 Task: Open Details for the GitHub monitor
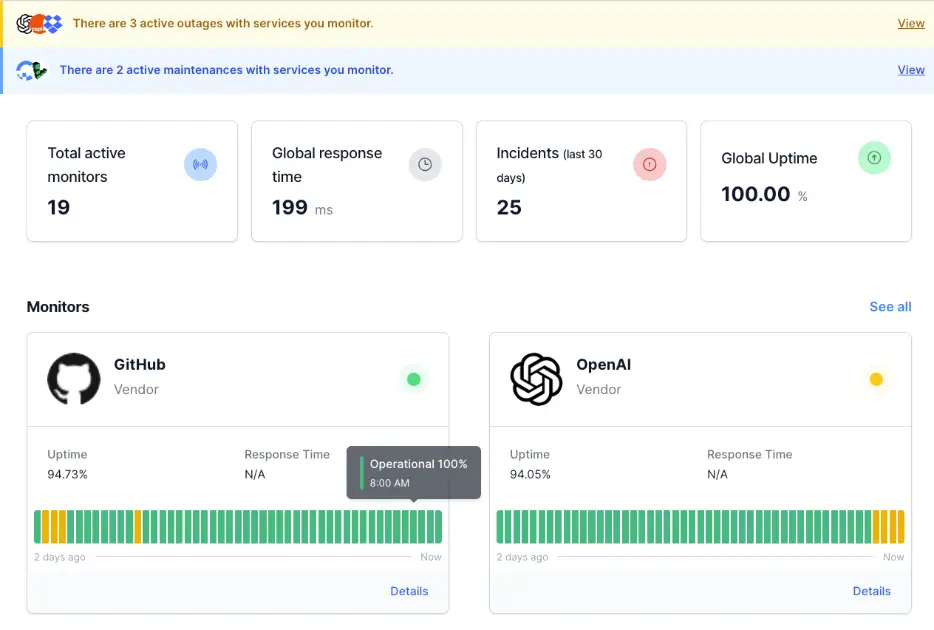click(x=410, y=591)
